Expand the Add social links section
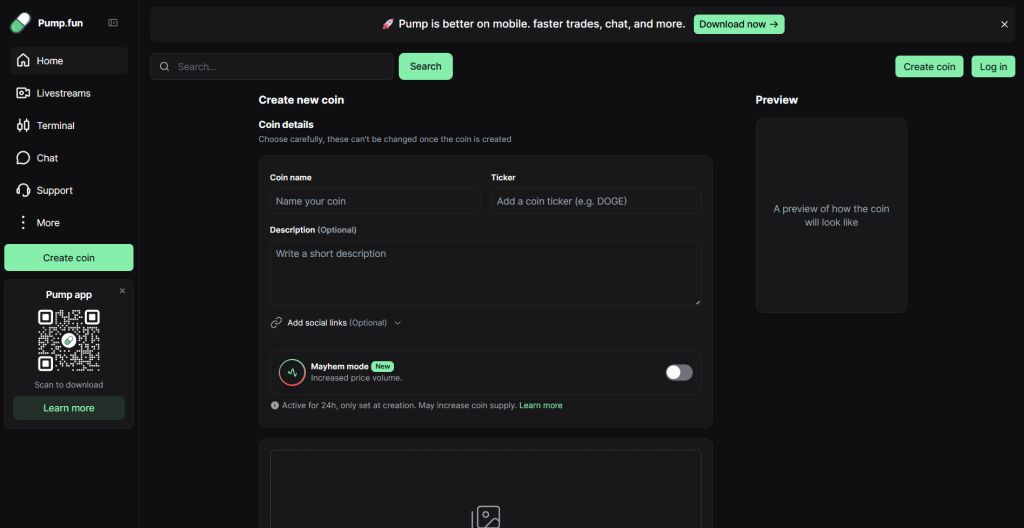The width and height of the screenshot is (1024, 528). tap(336, 323)
